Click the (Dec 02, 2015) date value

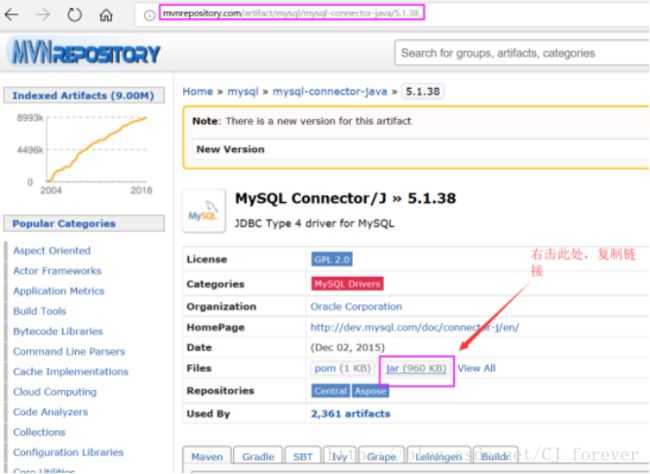tap(347, 348)
